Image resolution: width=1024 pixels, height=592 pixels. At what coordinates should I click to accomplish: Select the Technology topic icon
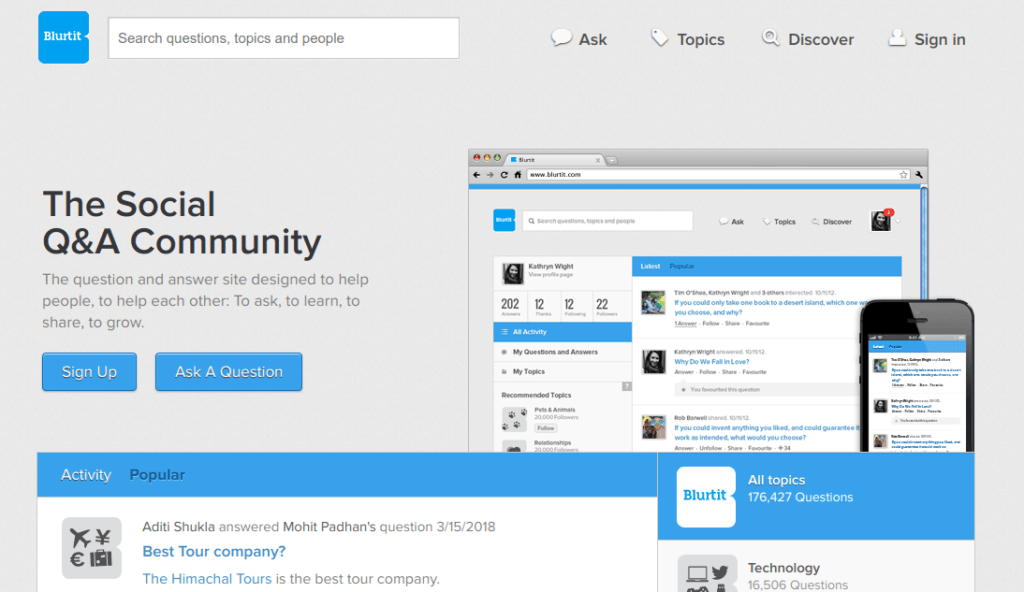pyautogui.click(x=705, y=573)
